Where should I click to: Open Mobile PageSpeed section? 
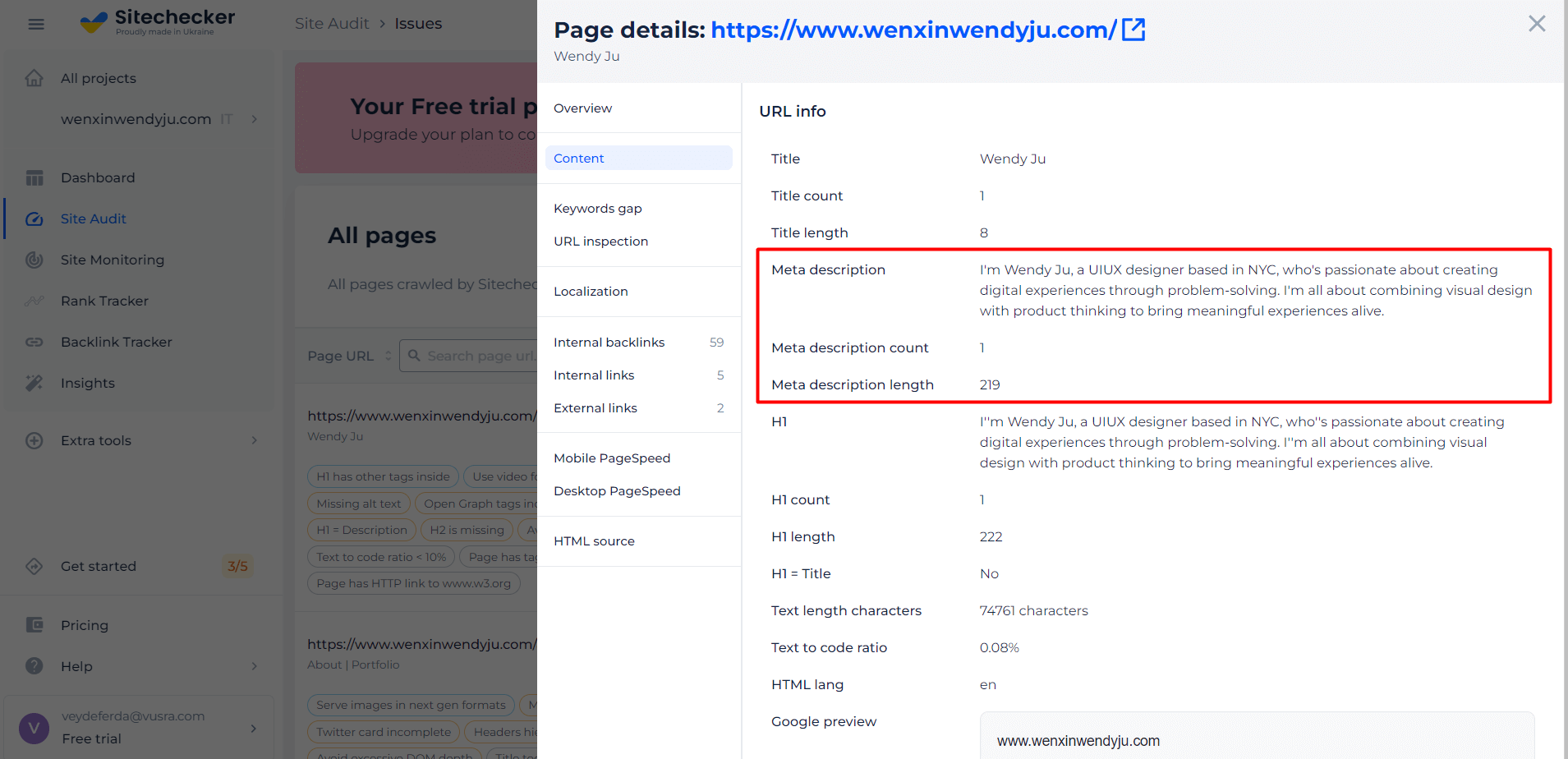(612, 458)
